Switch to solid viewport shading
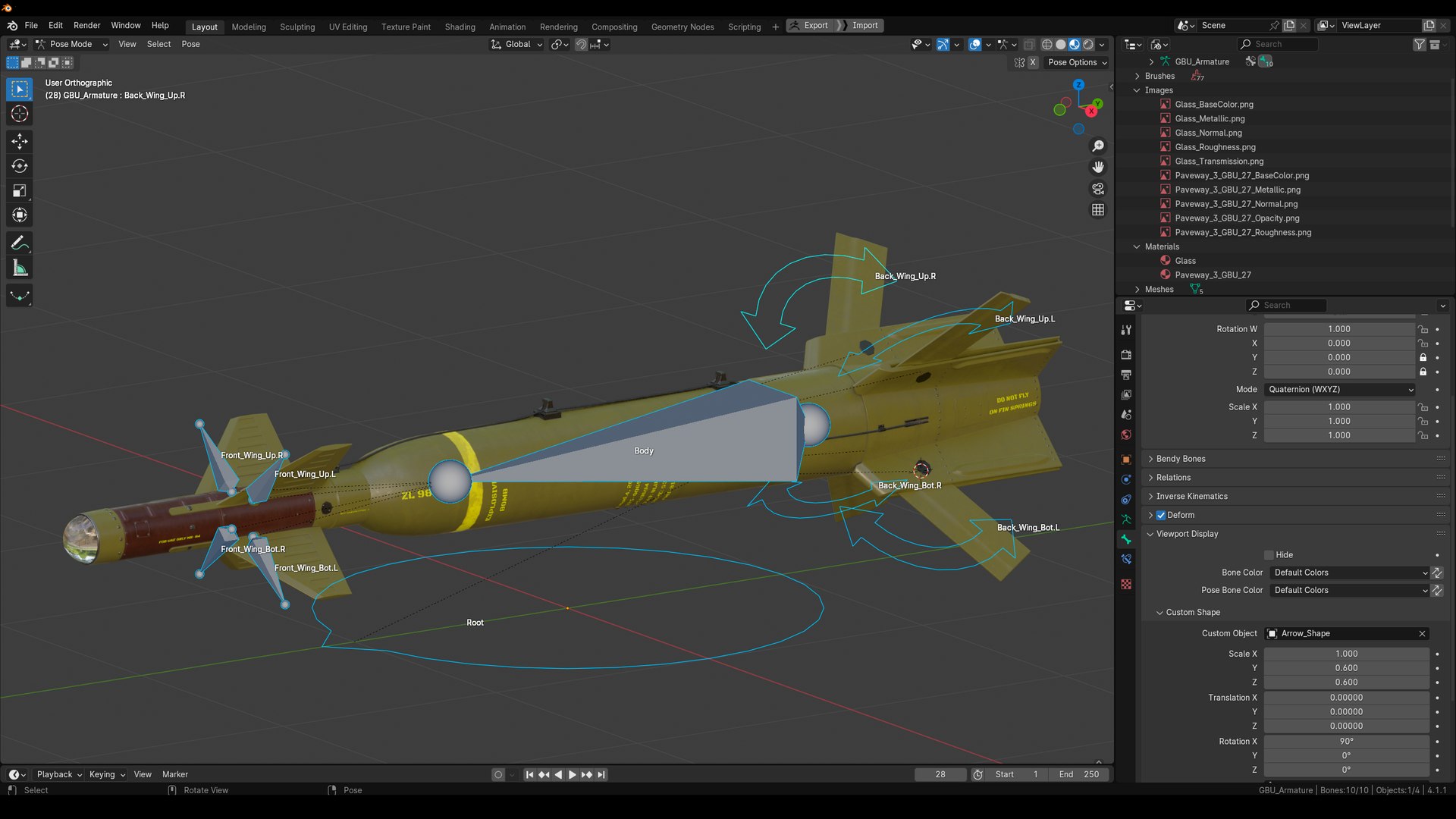 coord(1061,45)
